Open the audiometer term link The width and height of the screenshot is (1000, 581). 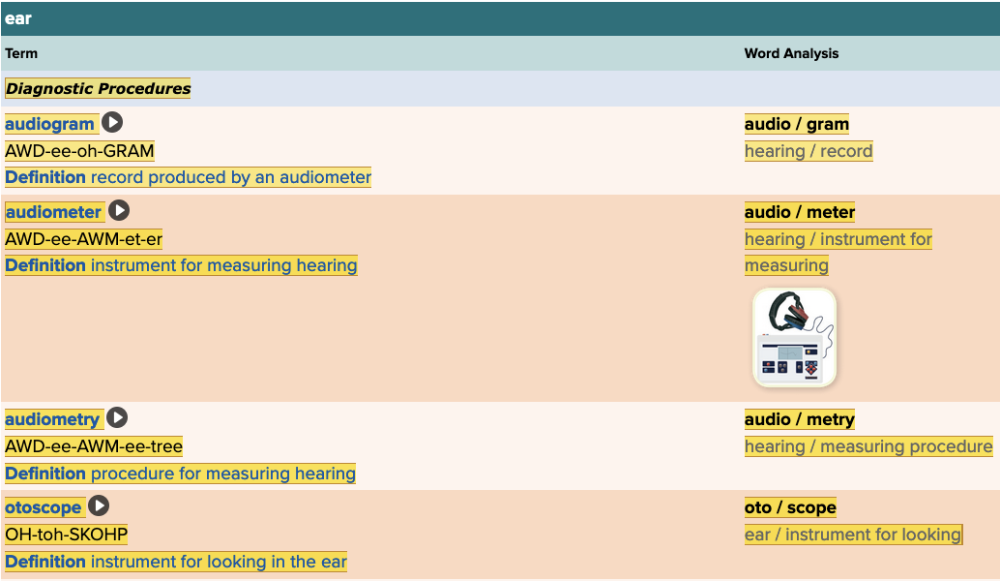(x=53, y=212)
